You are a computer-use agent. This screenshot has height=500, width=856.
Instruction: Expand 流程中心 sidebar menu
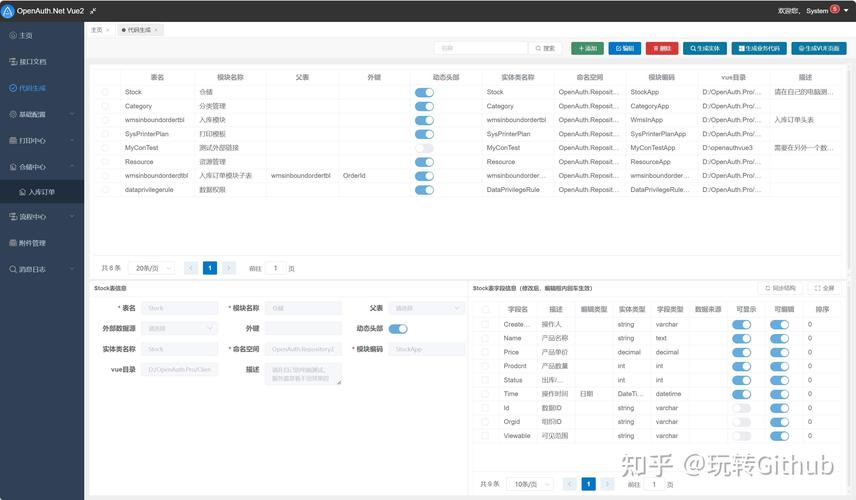[x=42, y=217]
